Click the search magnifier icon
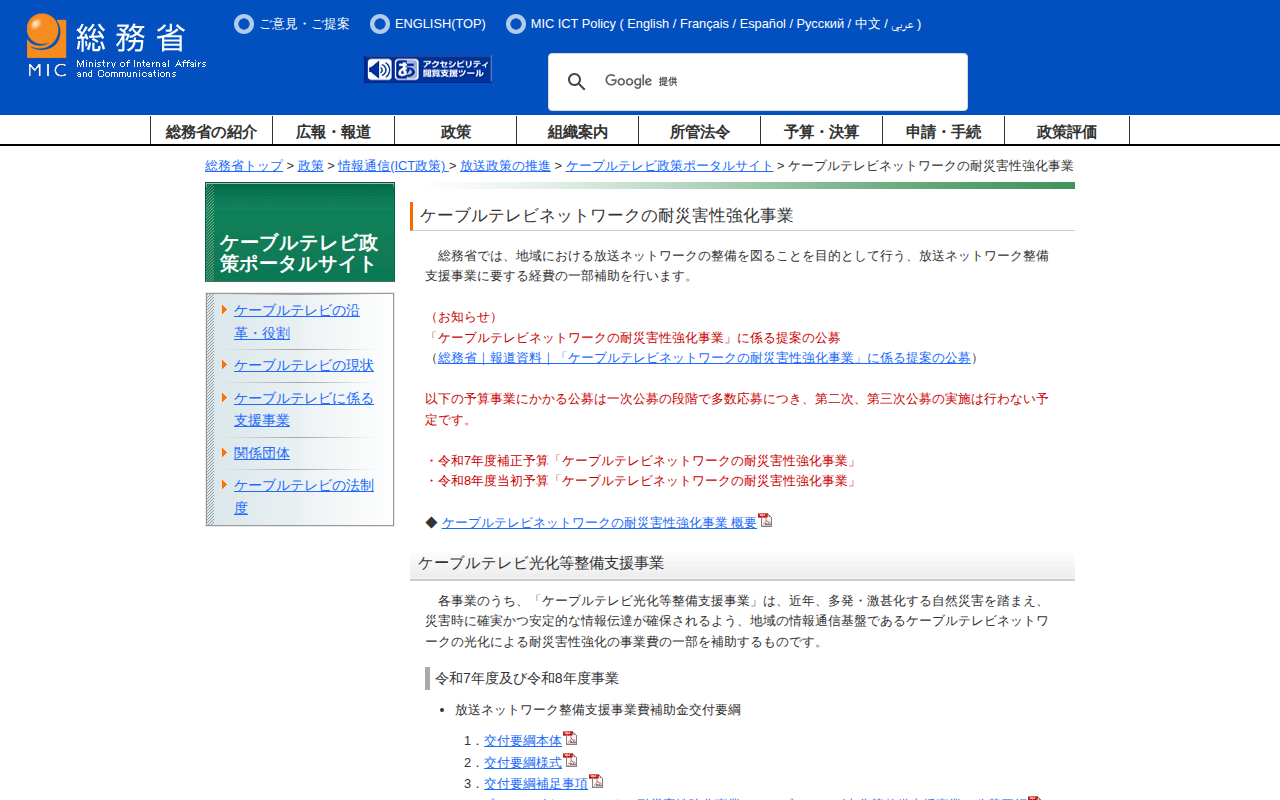This screenshot has height=800, width=1280. pyautogui.click(x=576, y=82)
